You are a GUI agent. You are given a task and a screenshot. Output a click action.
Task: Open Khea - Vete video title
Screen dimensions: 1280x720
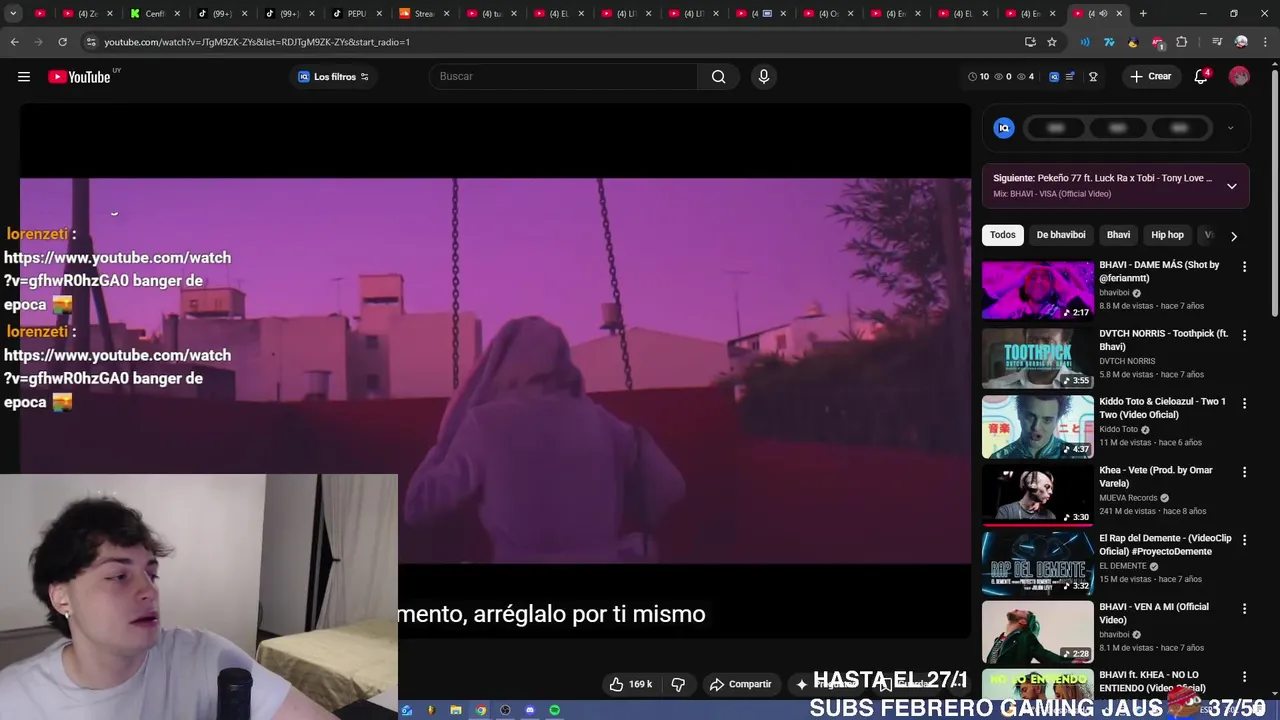[x=1156, y=477]
